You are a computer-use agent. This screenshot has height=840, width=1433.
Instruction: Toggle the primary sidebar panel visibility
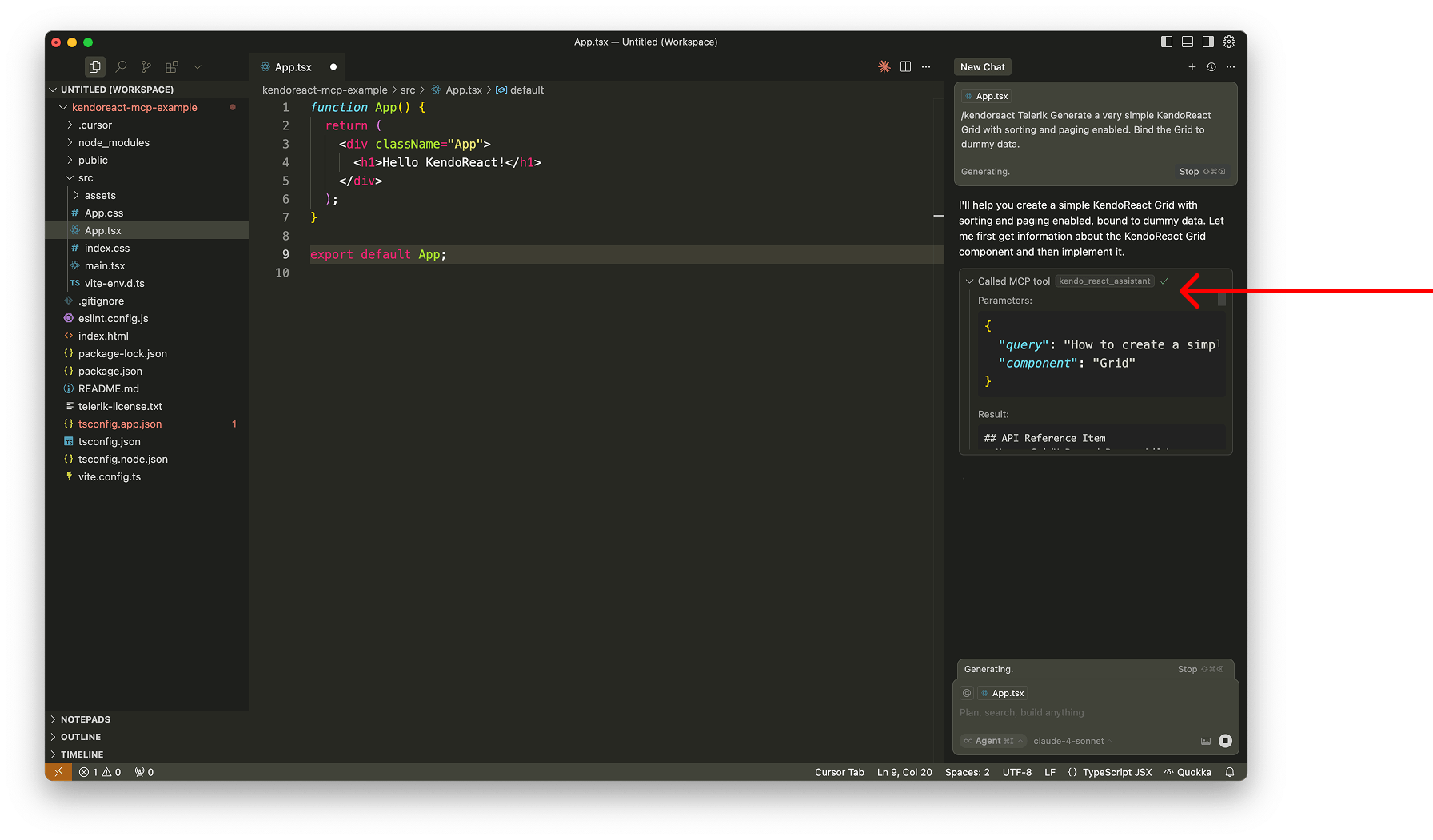click(1166, 42)
